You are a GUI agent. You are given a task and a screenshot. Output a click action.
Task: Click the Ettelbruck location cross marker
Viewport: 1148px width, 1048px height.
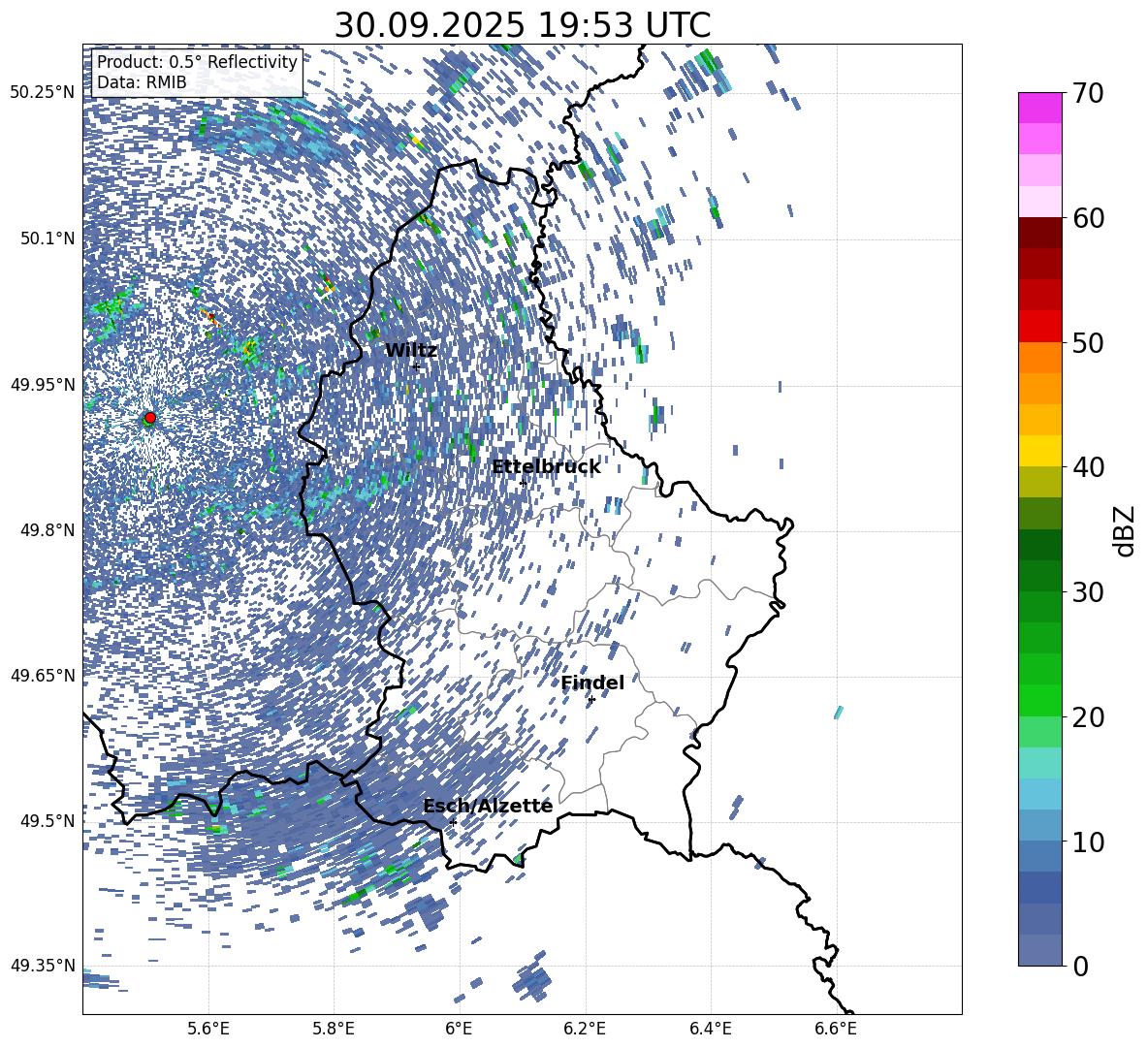(523, 483)
